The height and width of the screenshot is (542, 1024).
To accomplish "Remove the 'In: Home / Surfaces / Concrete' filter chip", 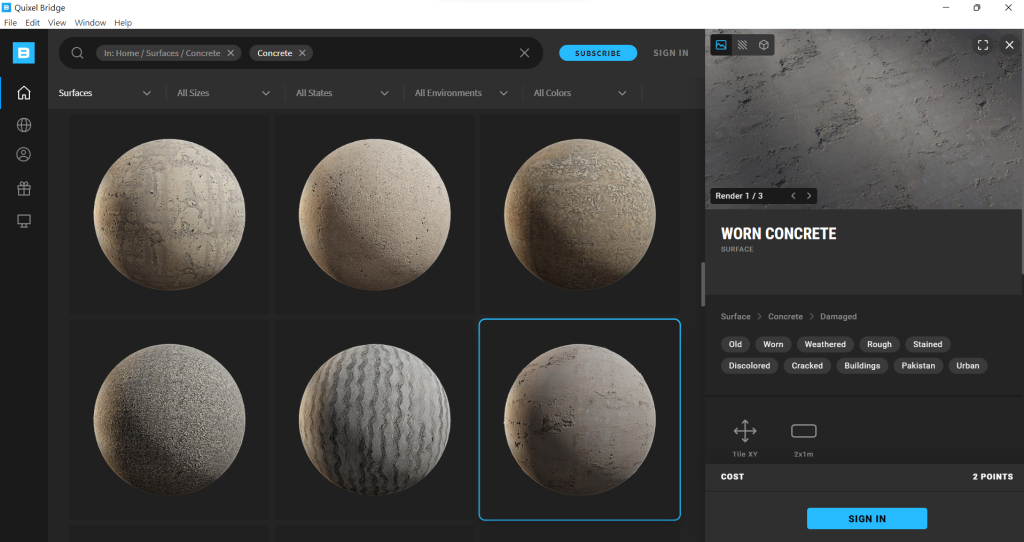I will (231, 53).
